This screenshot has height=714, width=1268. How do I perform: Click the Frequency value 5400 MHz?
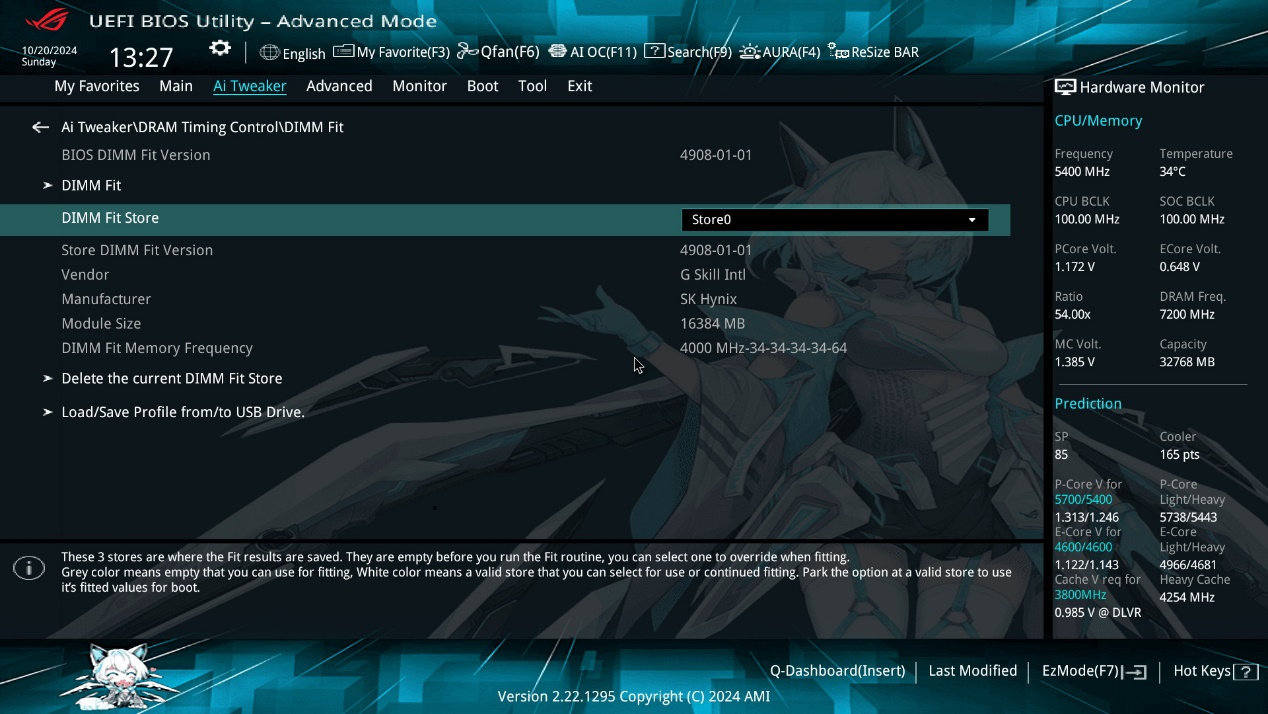[1082, 171]
